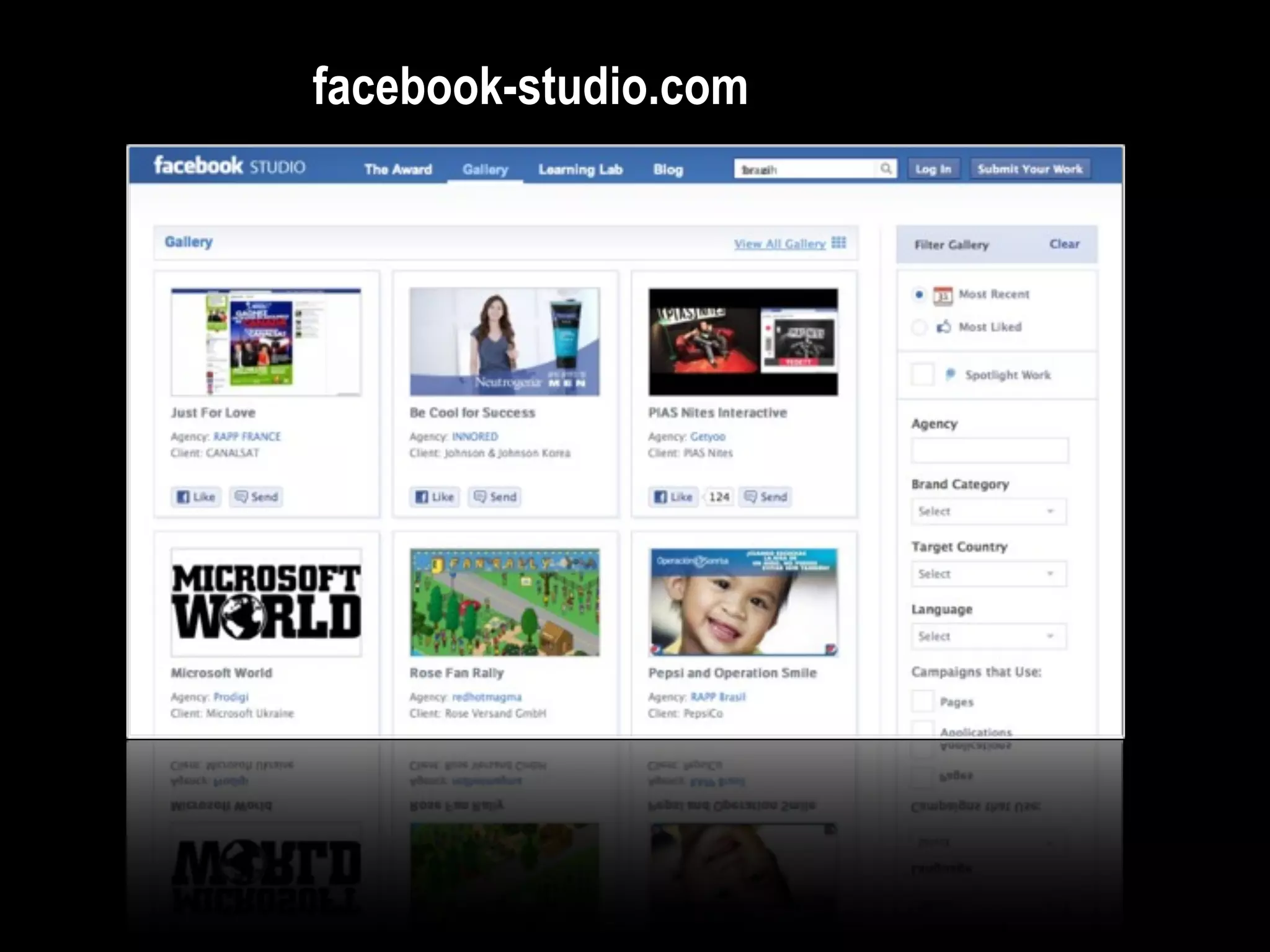
Task: Open the Target Country dropdown
Action: [x=989, y=574]
